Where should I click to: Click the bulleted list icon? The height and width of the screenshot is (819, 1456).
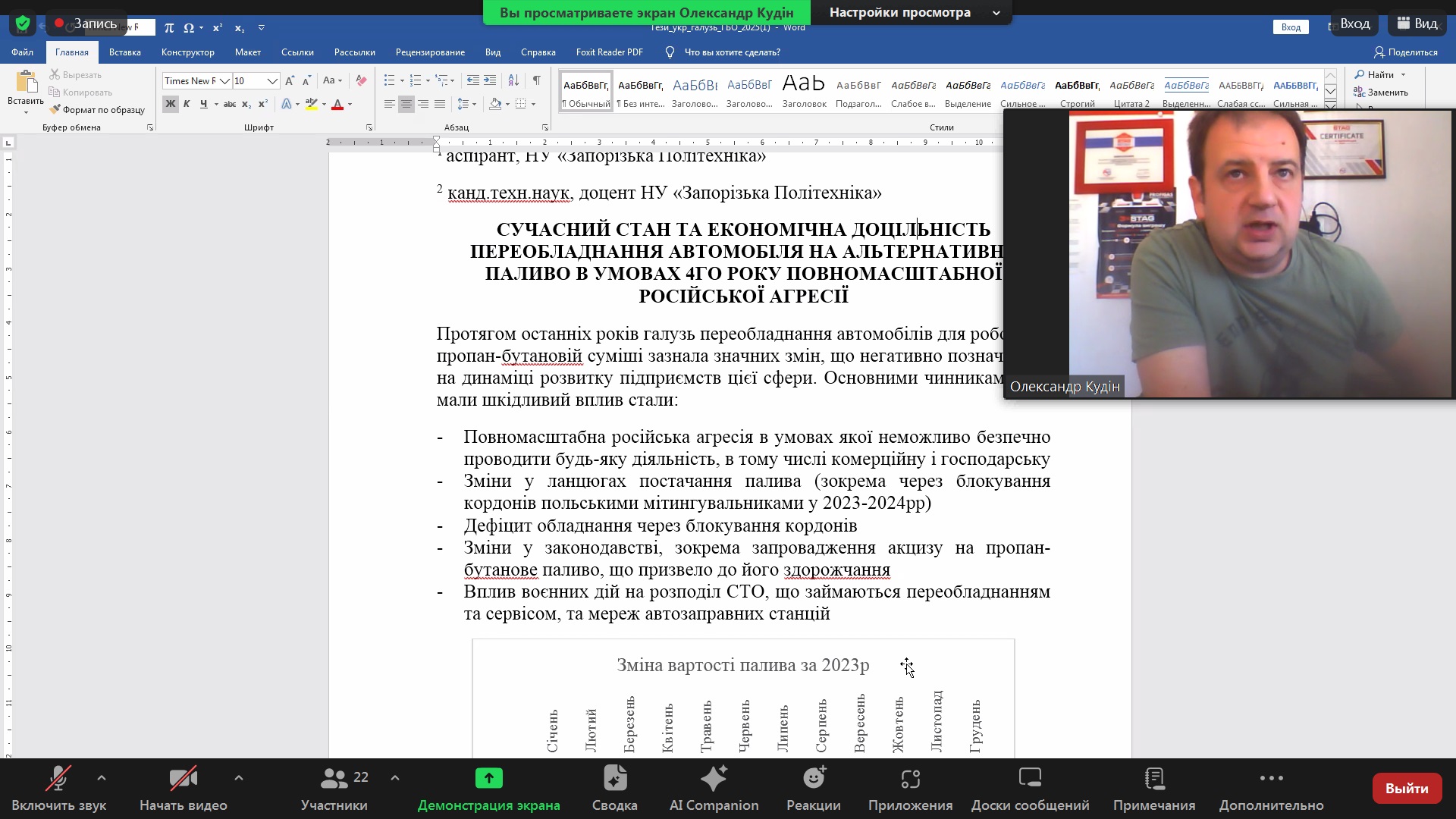point(389,80)
